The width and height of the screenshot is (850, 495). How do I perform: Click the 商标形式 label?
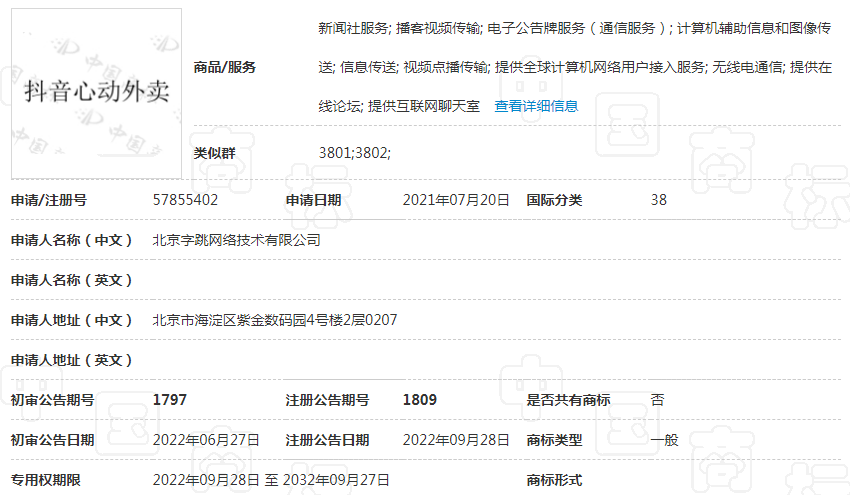coord(554,480)
